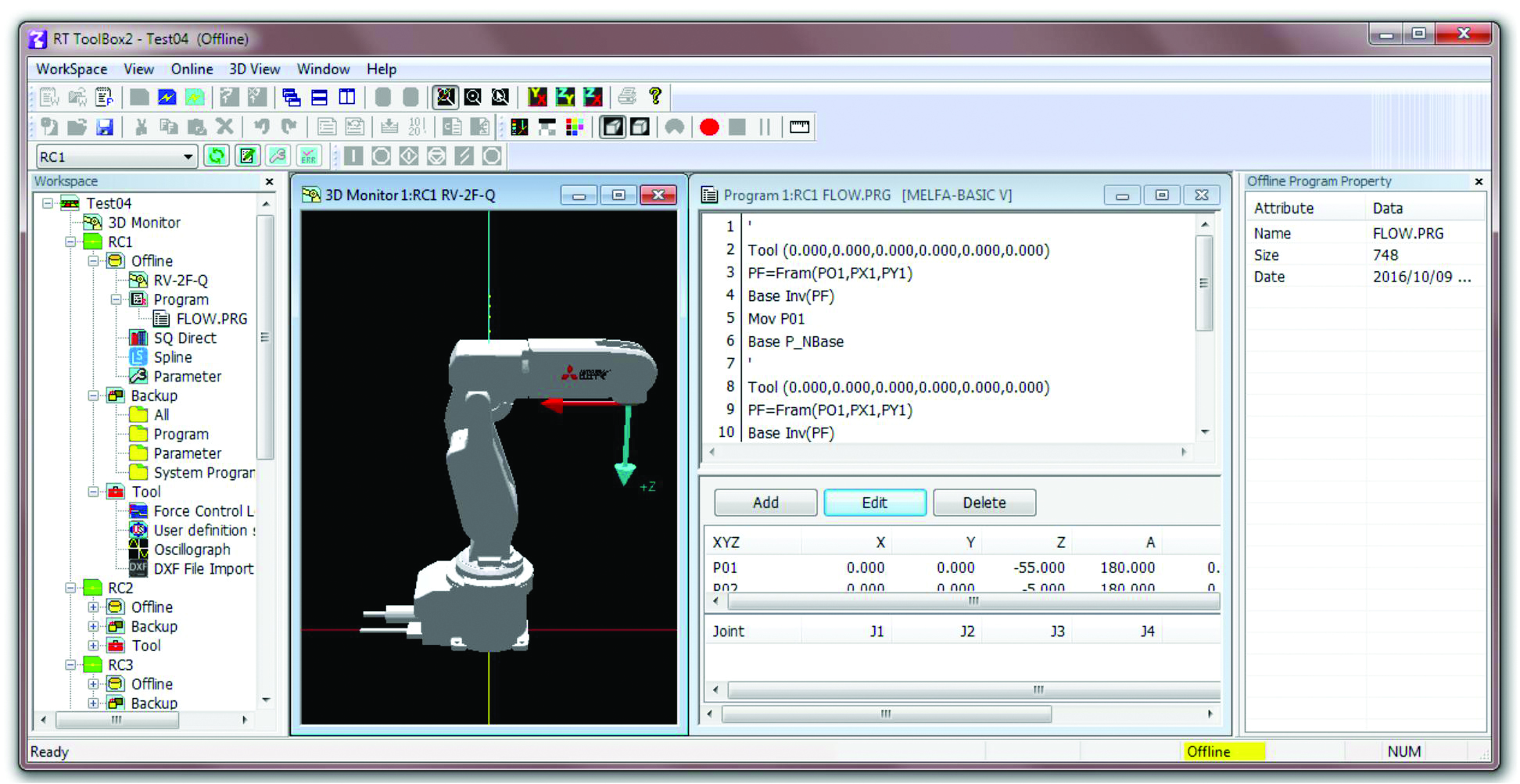This screenshot has height=784, width=1520.
Task: Click the Simulation mode green icon
Action: pos(195,97)
